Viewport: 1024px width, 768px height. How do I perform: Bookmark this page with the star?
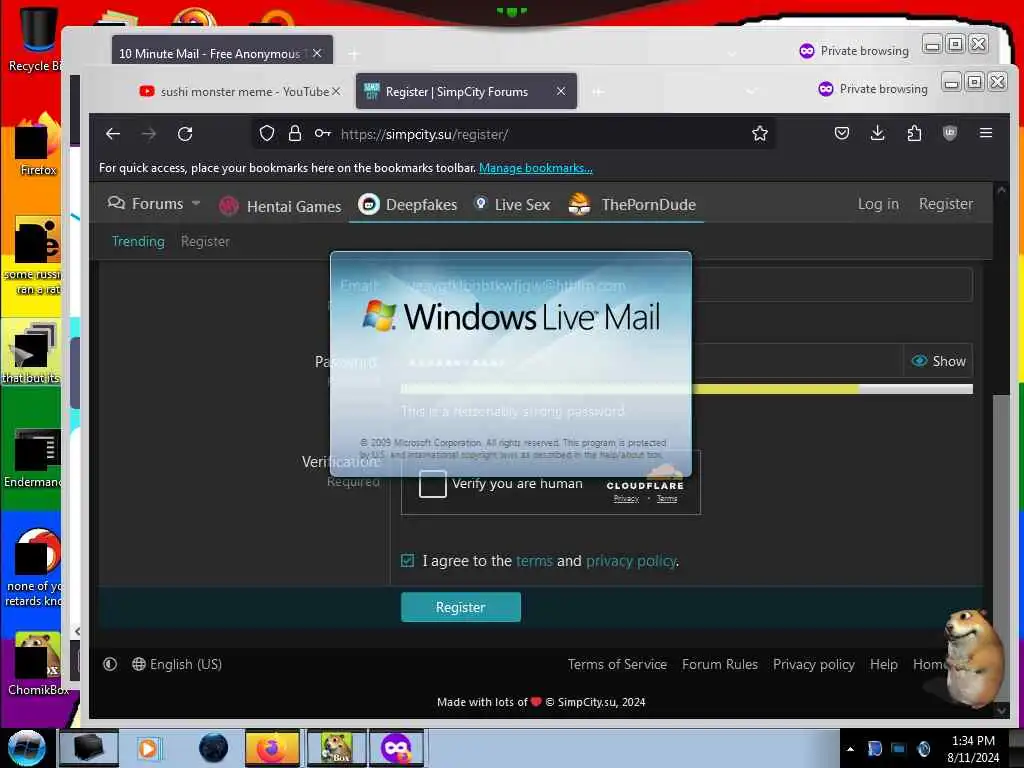pos(760,134)
